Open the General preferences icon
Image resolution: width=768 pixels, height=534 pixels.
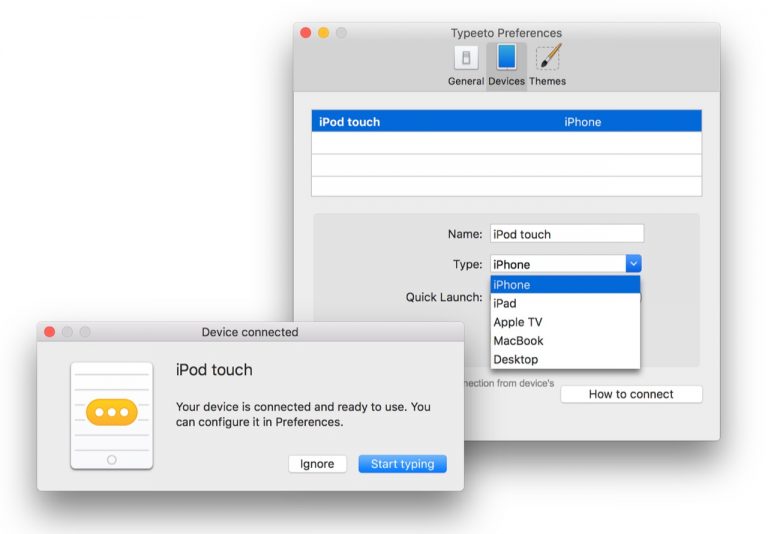pyautogui.click(x=466, y=57)
